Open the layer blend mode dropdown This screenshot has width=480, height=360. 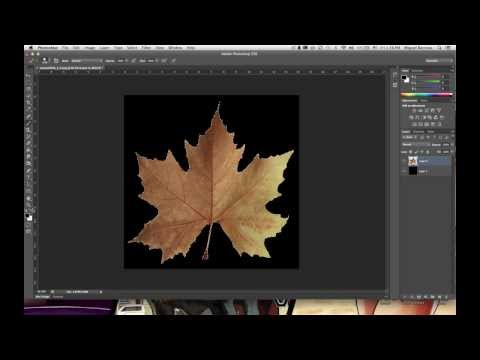point(416,145)
